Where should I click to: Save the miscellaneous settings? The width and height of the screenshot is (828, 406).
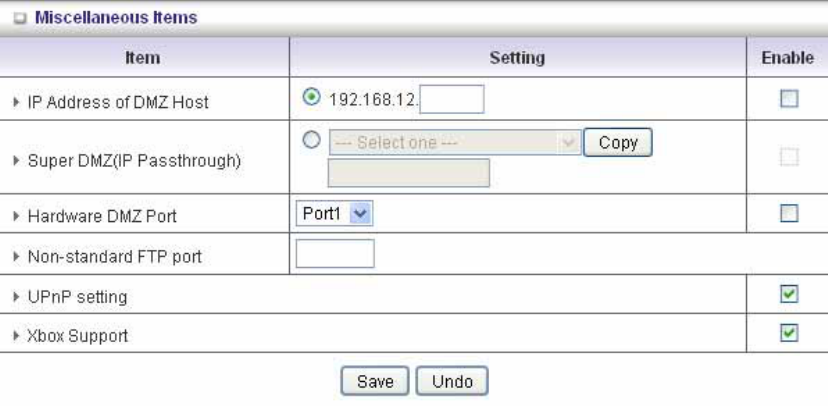375,381
